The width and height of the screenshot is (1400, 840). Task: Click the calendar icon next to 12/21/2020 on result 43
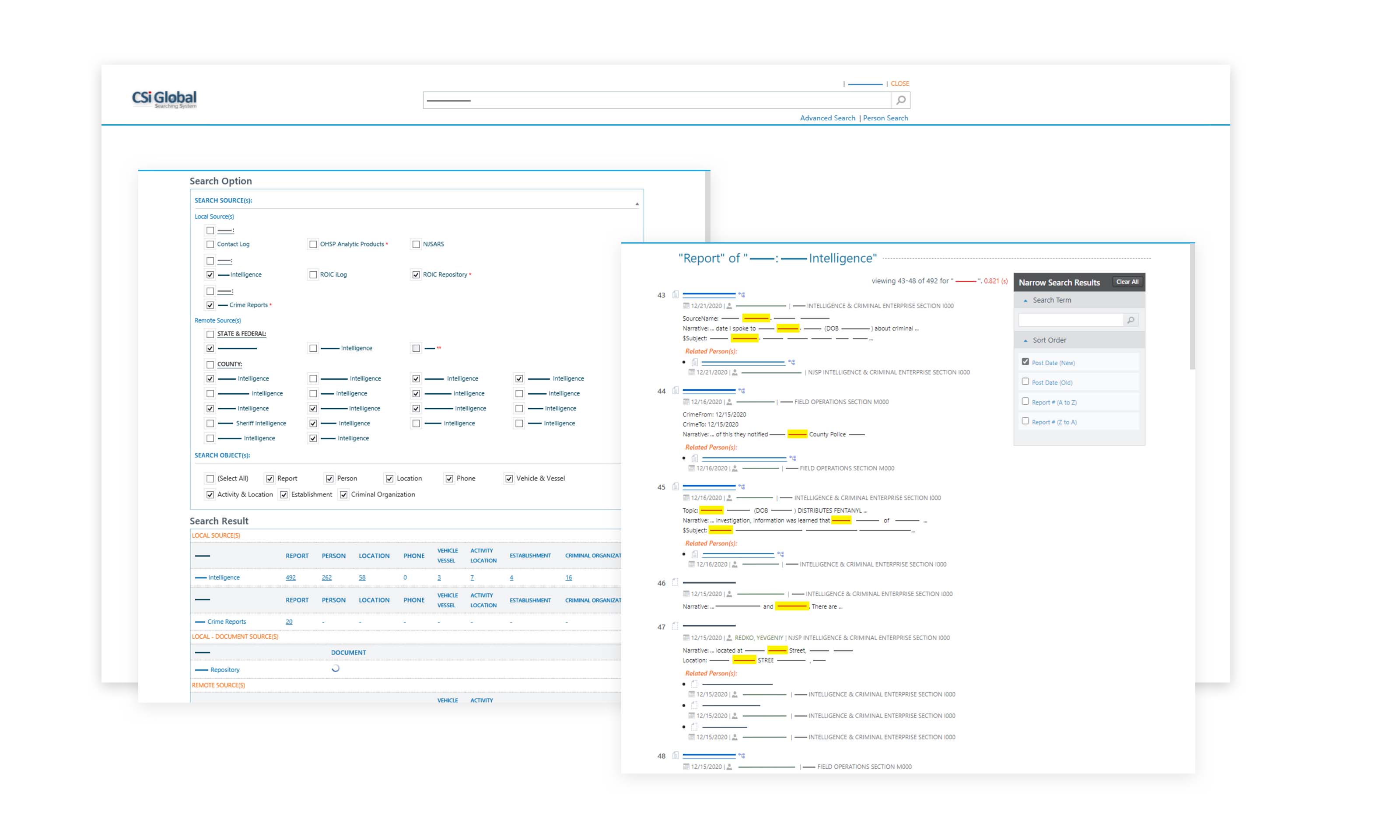686,306
